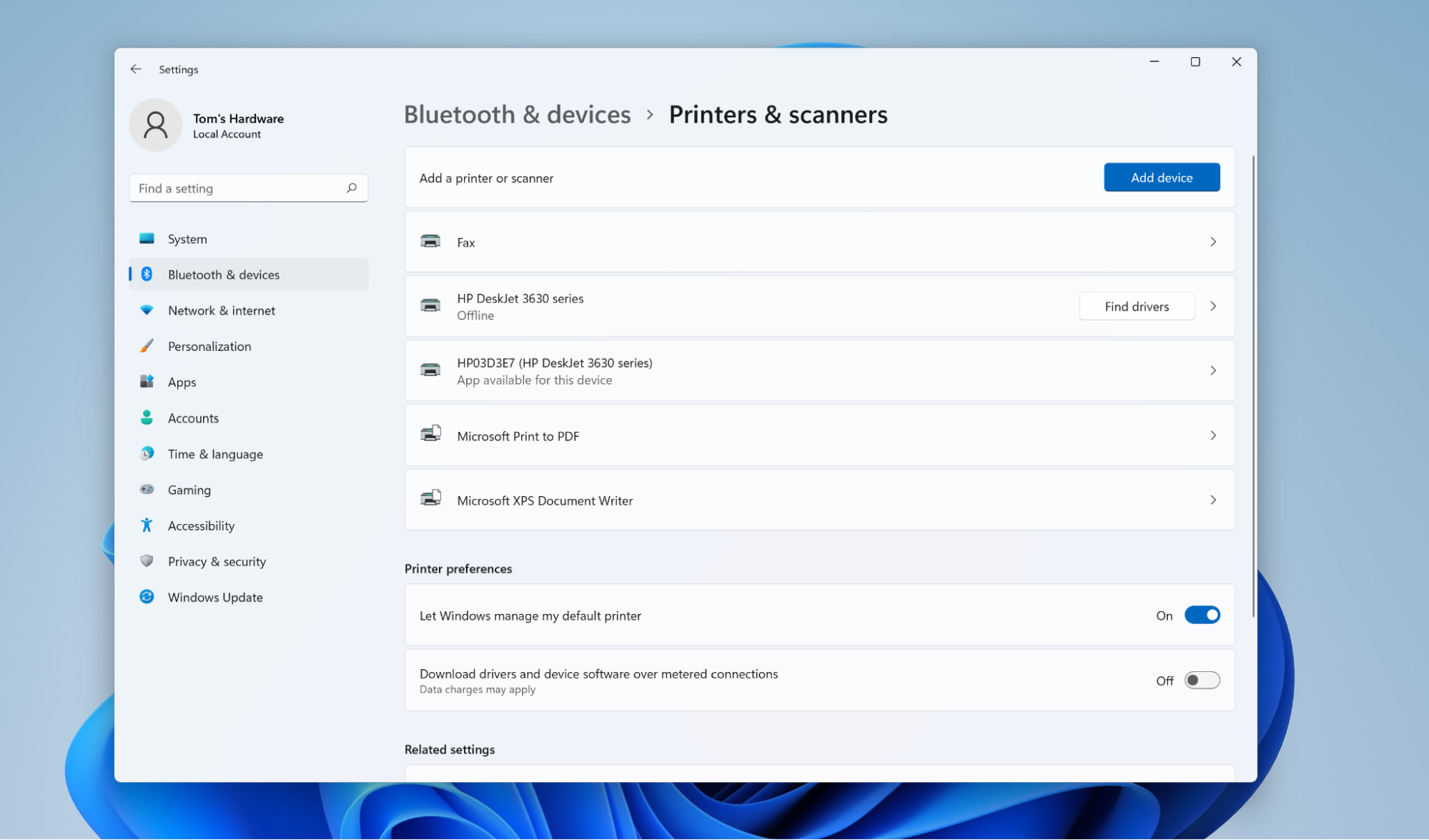Image resolution: width=1429 pixels, height=840 pixels.
Task: Enable Download drivers over metered connections
Action: 1201,680
